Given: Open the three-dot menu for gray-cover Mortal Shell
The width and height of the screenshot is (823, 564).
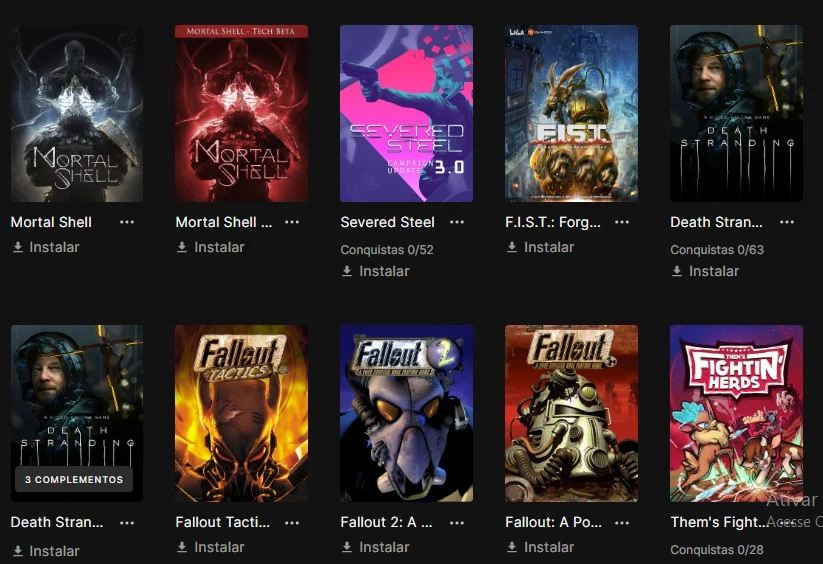Looking at the screenshot, I should point(127,222).
